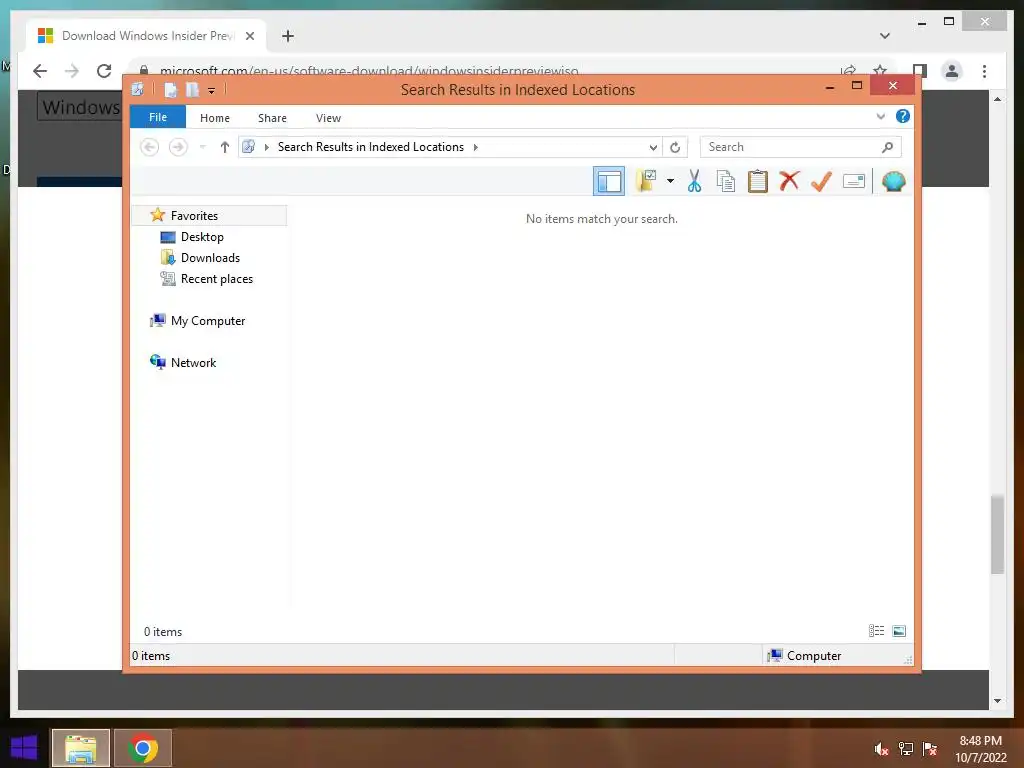Screen dimensions: 1024x768
Task: Switch to details view icon
Action: pyautogui.click(x=876, y=631)
